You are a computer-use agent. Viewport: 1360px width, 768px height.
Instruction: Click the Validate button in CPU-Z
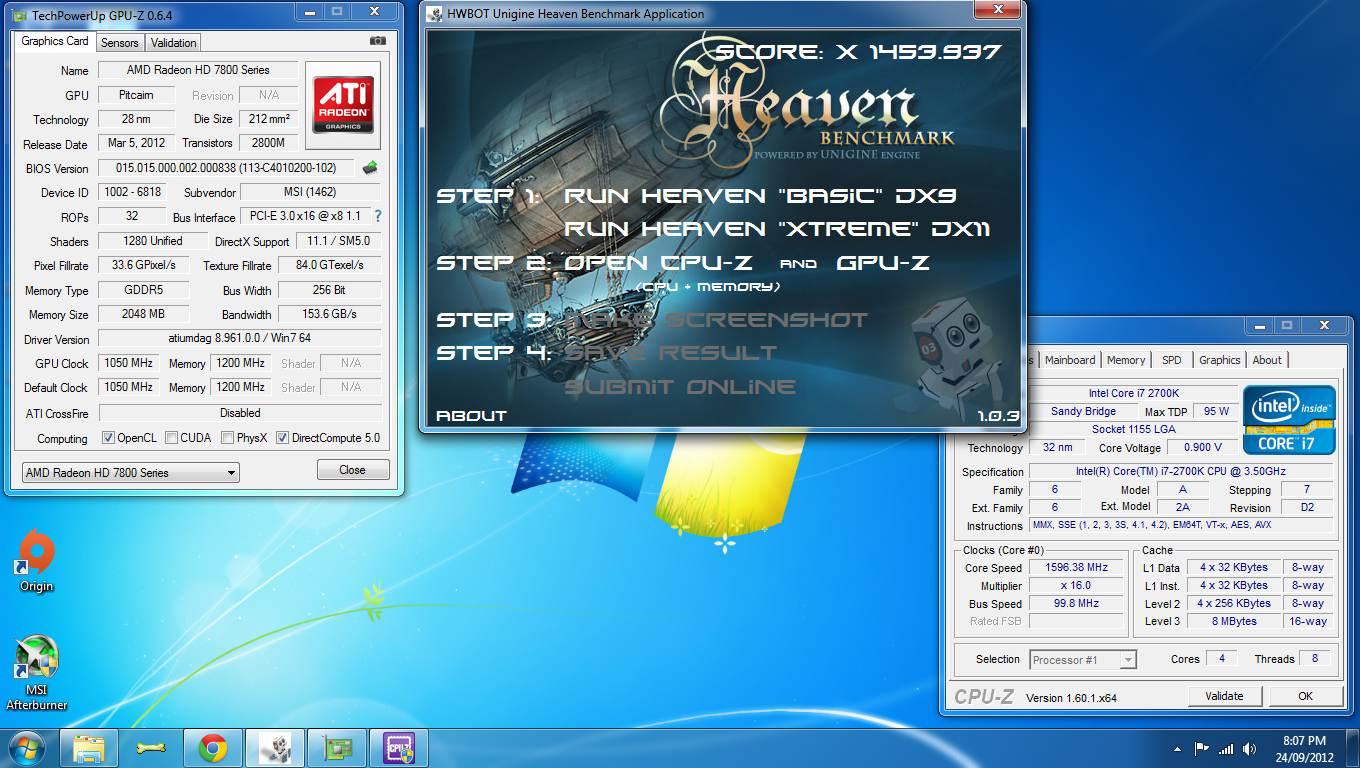pos(1224,696)
